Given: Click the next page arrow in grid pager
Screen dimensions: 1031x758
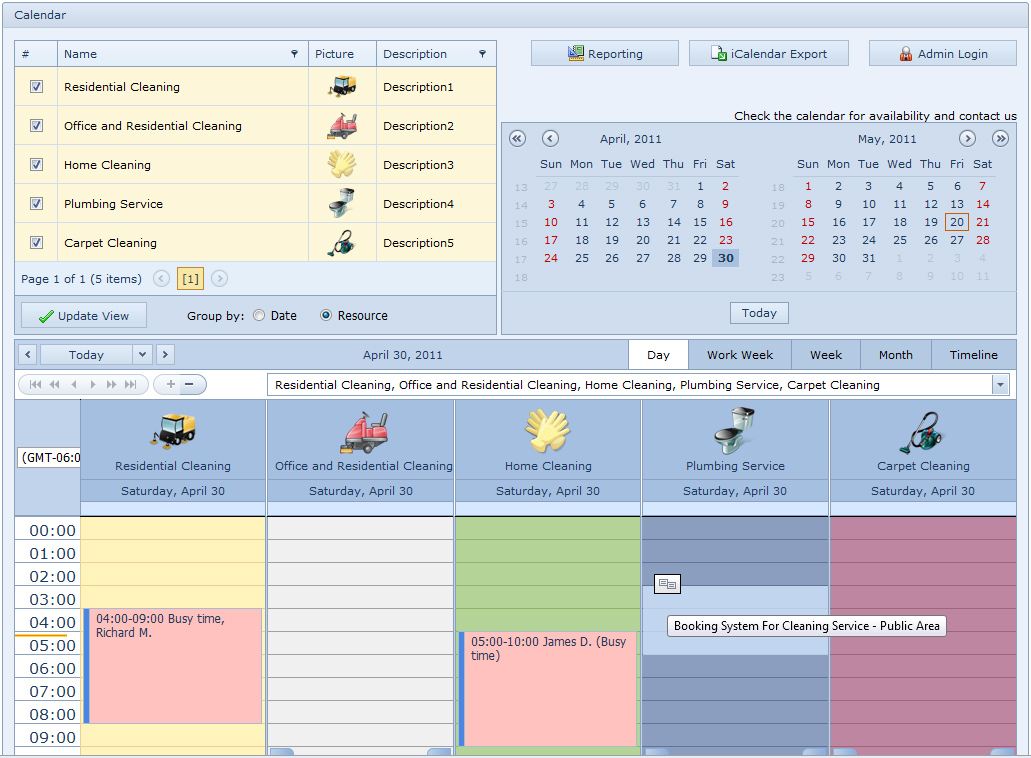Looking at the screenshot, I should click(220, 279).
